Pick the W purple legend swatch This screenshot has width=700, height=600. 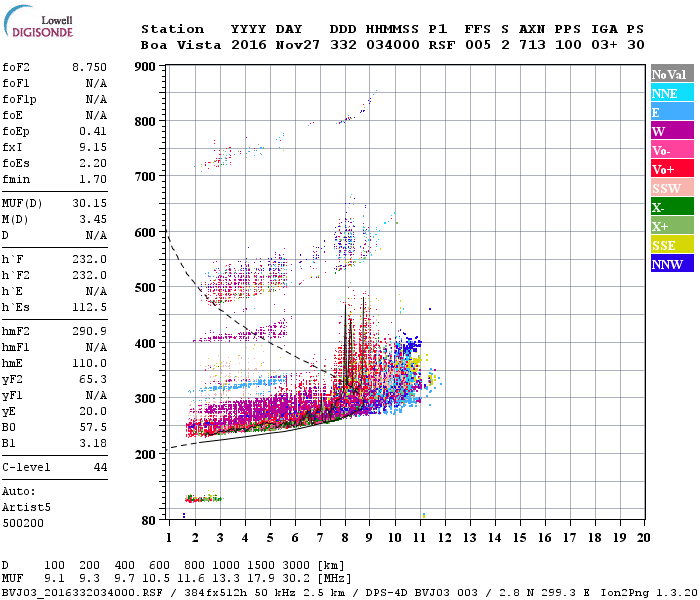pos(672,131)
